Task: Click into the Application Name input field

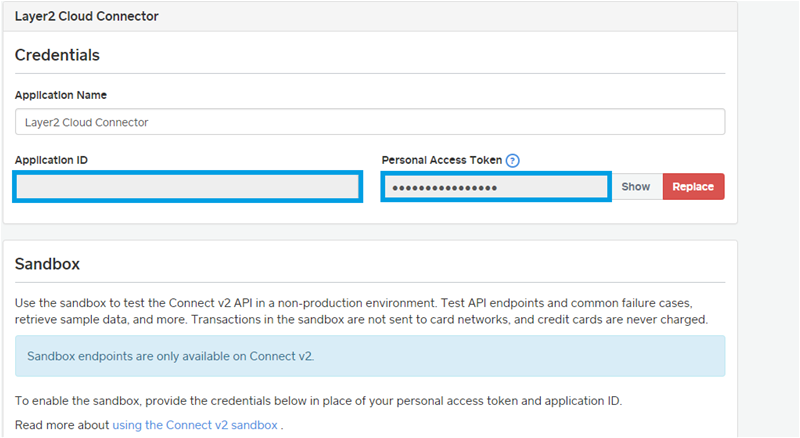Action: [x=369, y=122]
